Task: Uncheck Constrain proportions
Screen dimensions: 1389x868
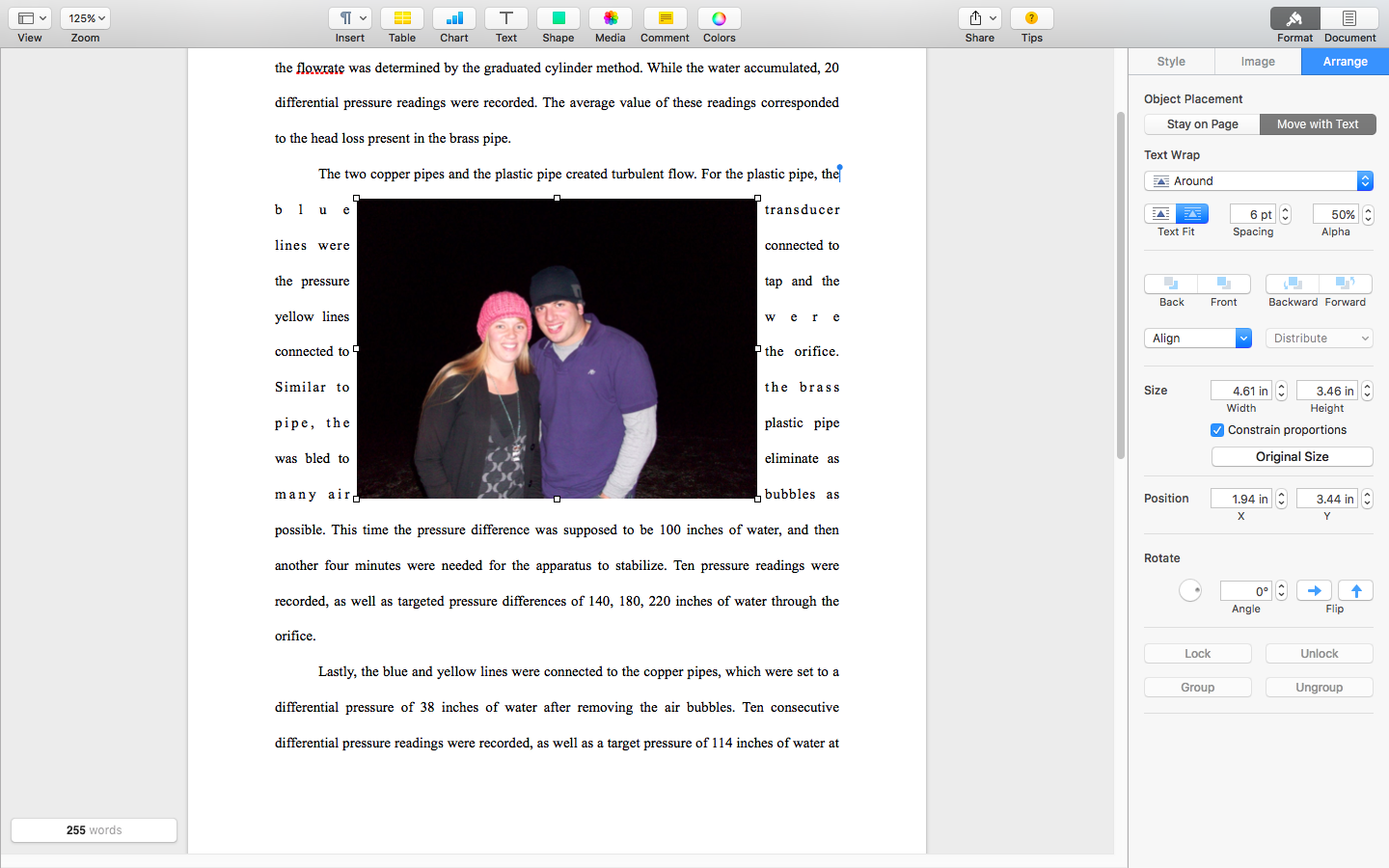Action: tap(1217, 430)
